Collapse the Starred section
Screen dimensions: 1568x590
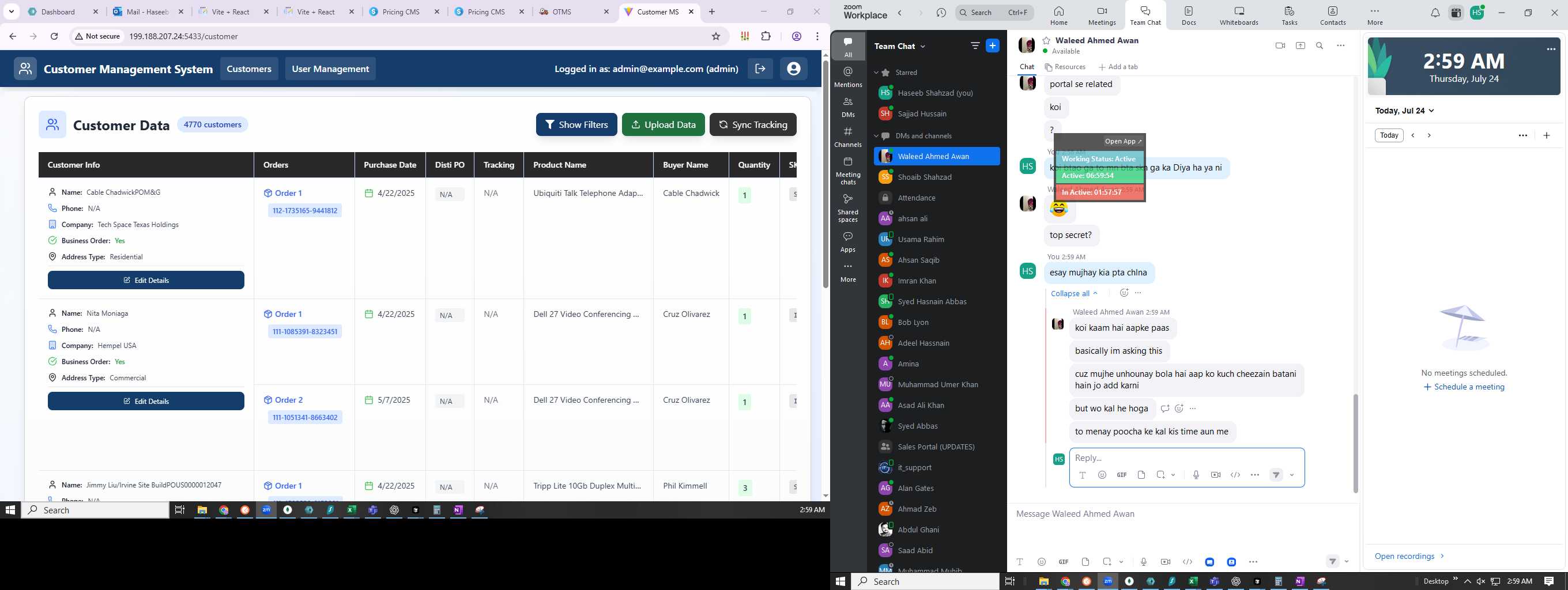[876, 73]
